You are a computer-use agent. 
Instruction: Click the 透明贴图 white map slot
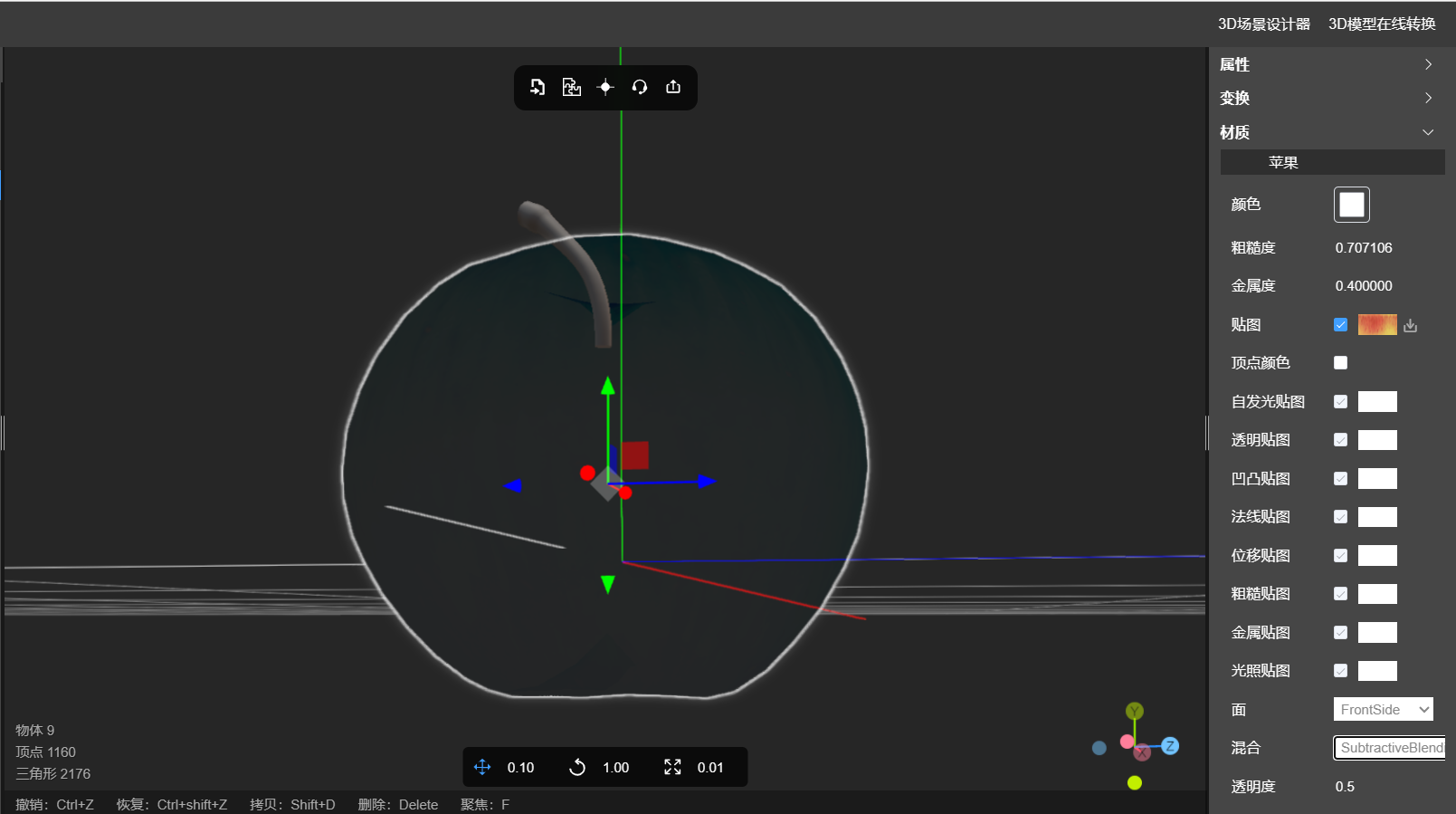pos(1377,440)
